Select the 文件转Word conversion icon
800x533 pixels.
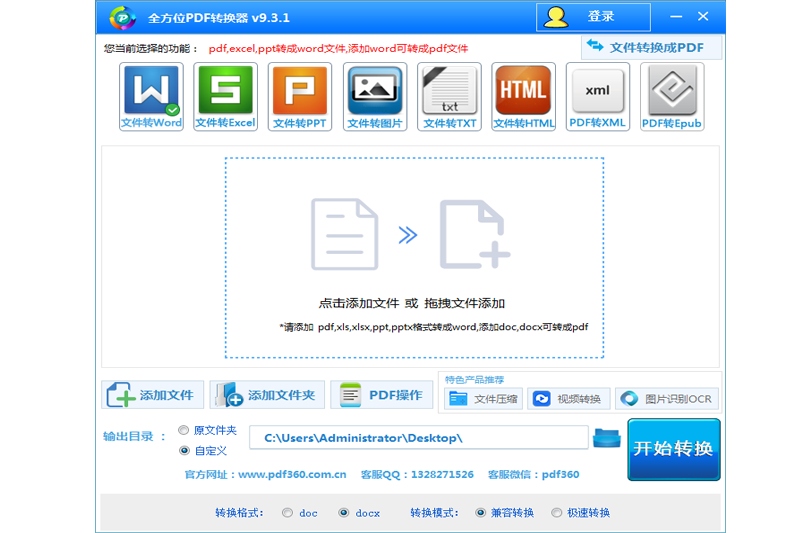151,97
